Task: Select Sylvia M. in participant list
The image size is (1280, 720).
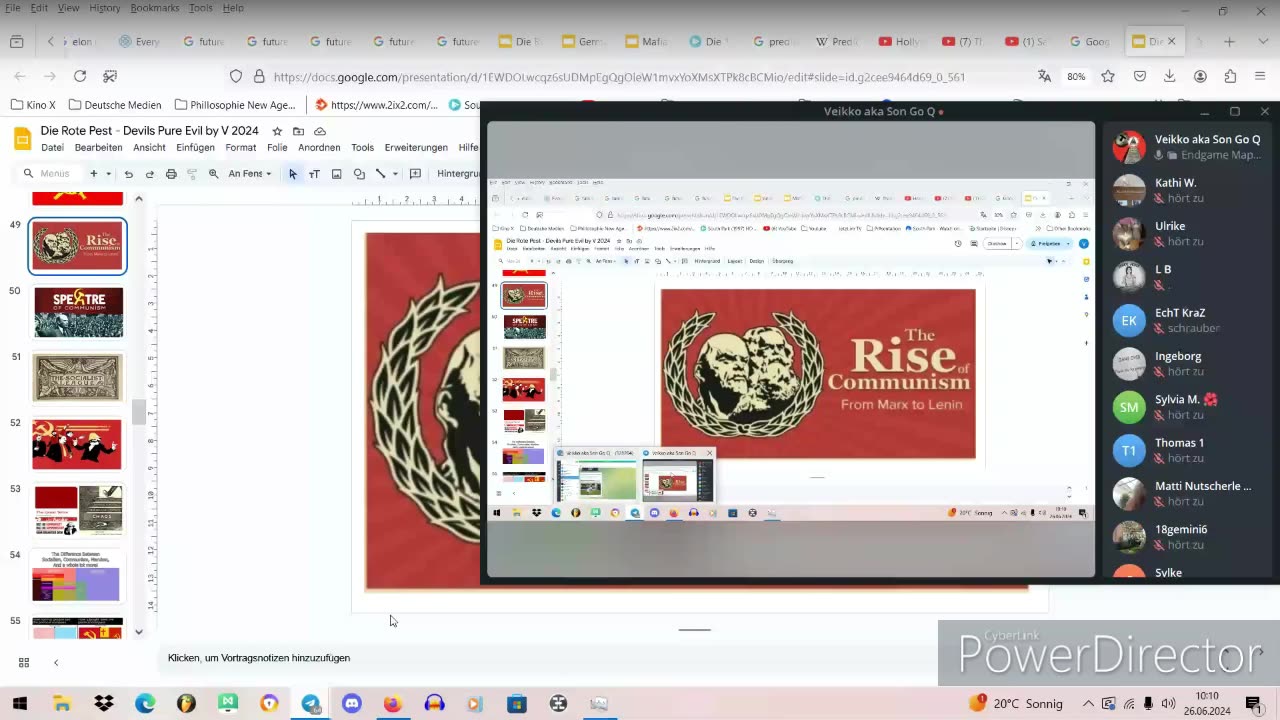Action: [x=1189, y=407]
